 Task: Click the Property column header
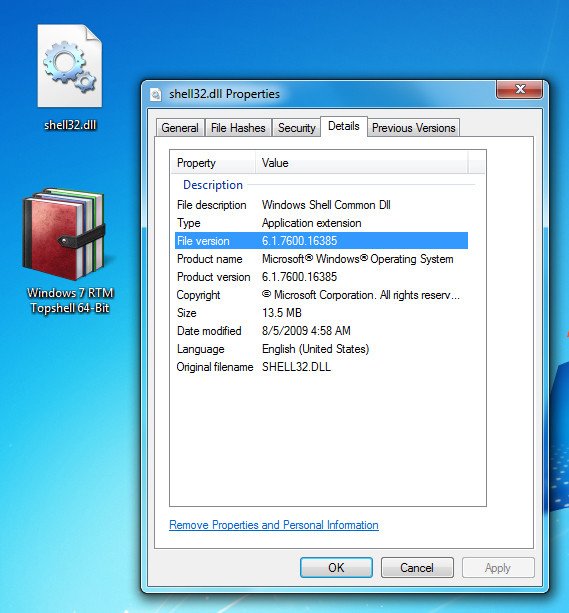pos(213,163)
